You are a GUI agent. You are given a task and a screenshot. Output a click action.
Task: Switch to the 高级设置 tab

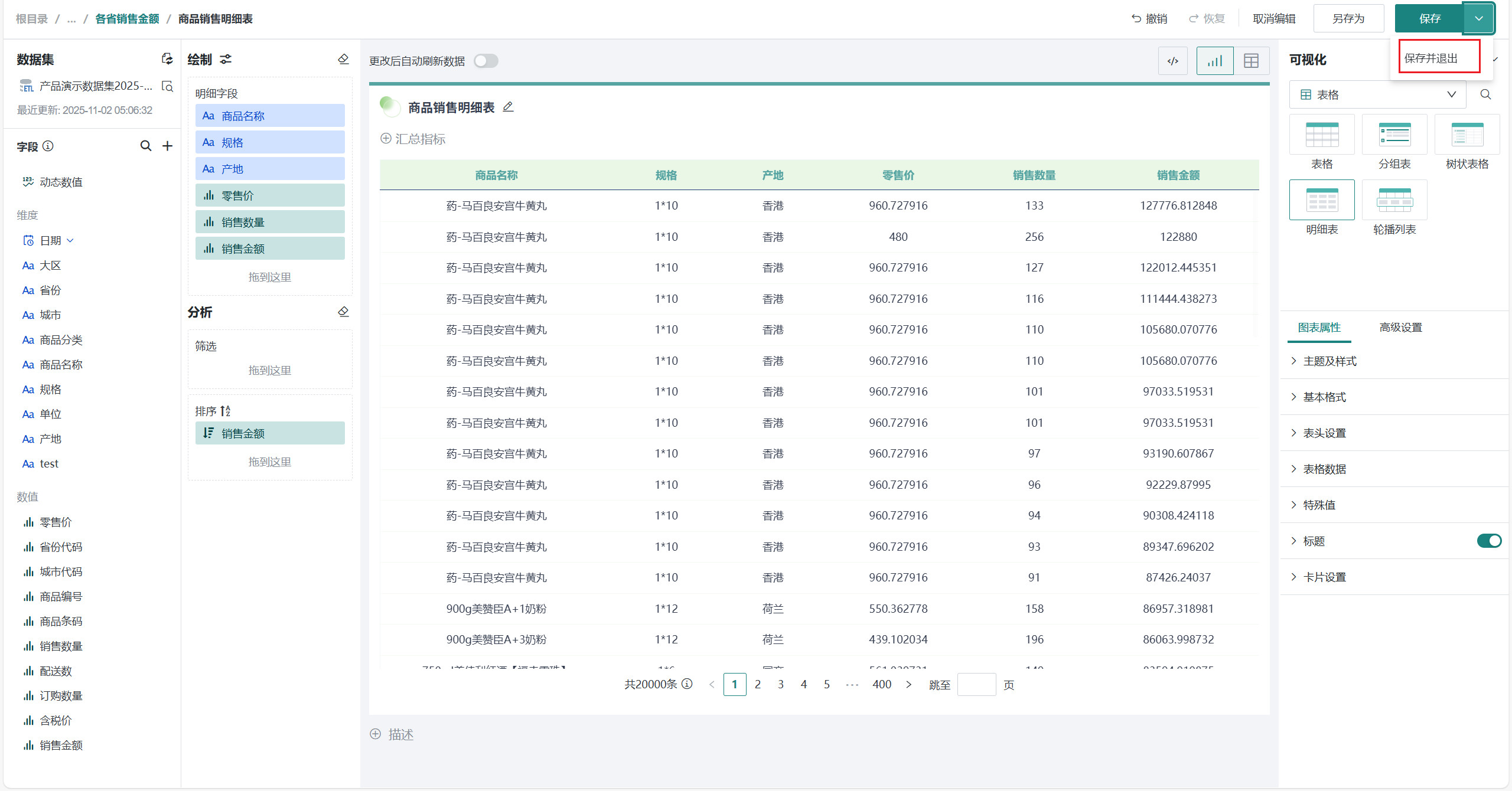tap(1400, 327)
